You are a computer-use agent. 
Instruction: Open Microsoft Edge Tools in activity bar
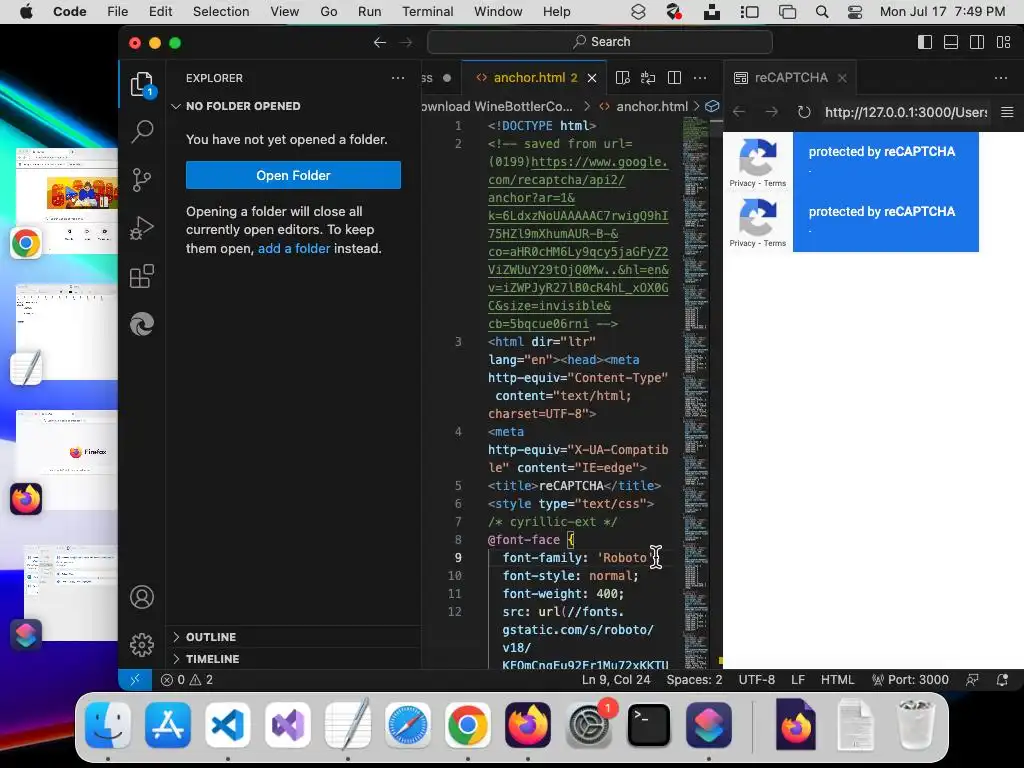pyautogui.click(x=142, y=324)
